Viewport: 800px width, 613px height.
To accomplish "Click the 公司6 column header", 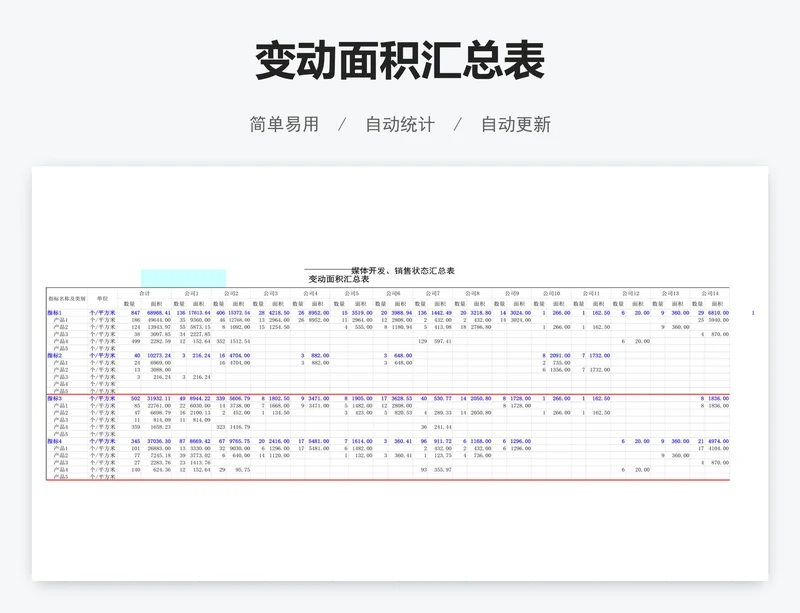I will [393, 293].
